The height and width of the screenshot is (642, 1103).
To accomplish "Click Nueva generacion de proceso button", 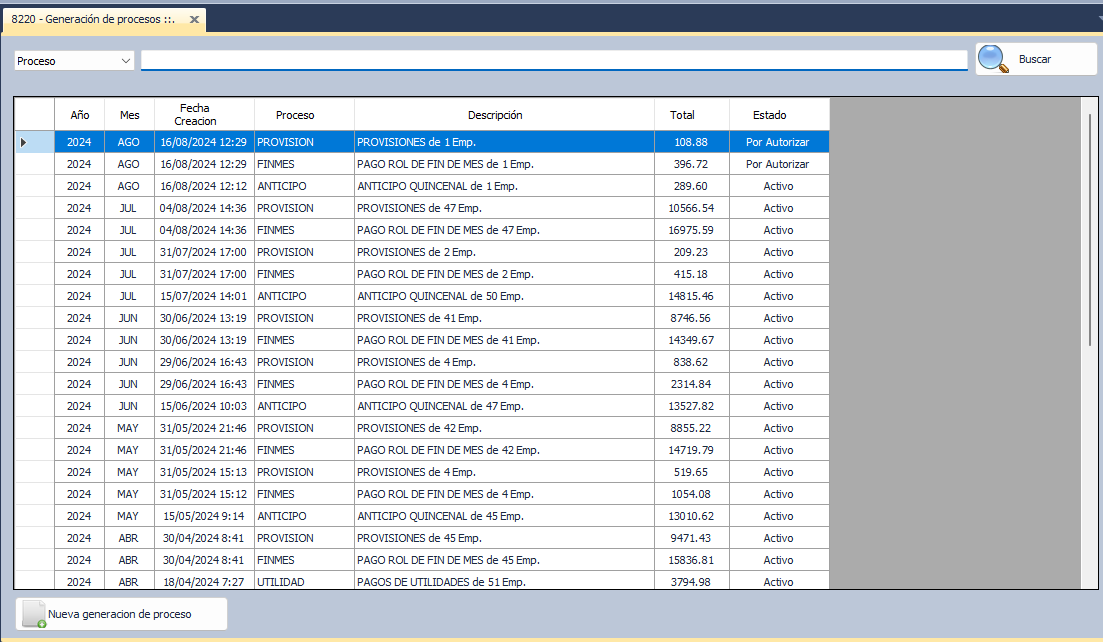I will pos(122,614).
